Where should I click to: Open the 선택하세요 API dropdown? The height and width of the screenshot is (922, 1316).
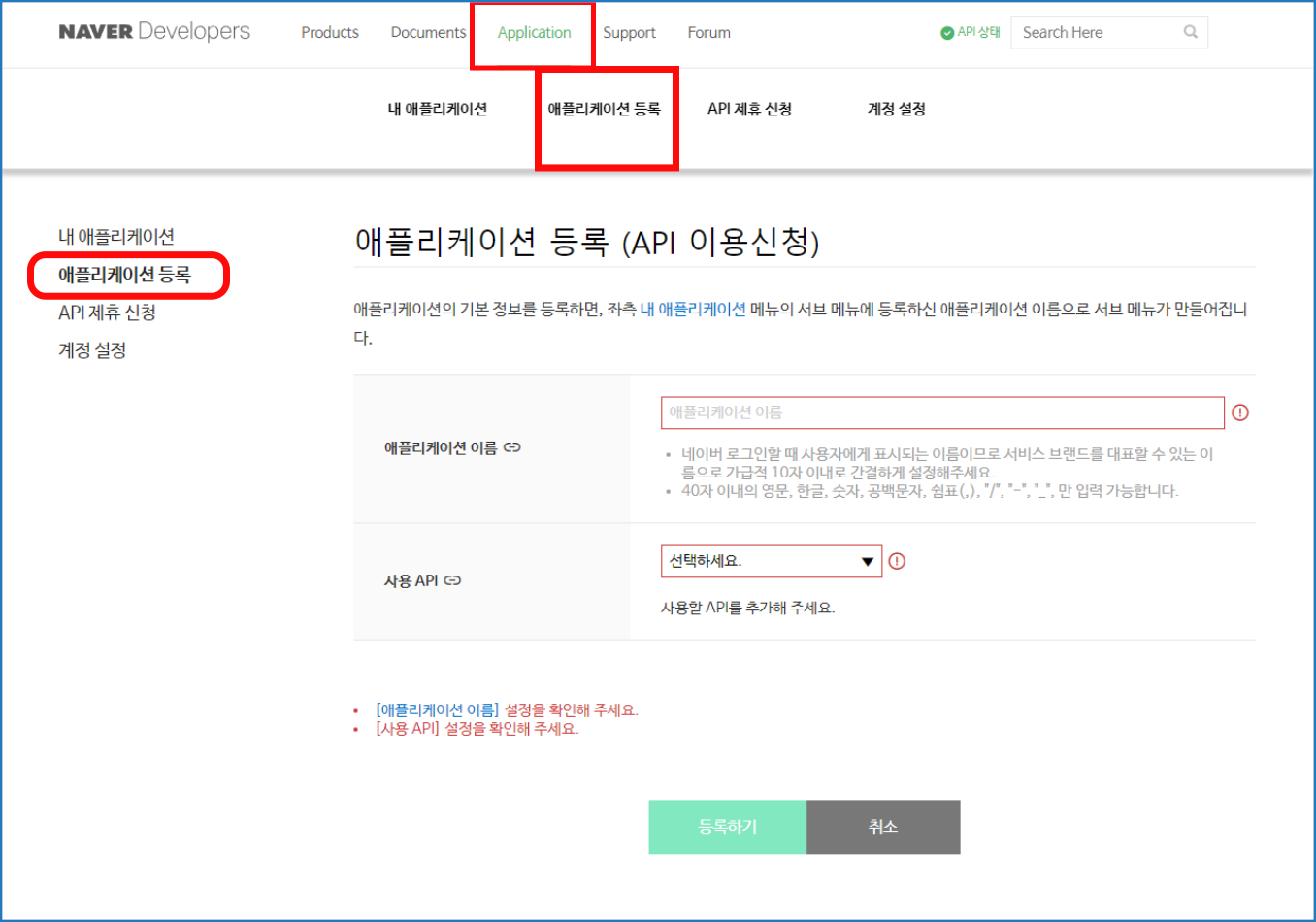click(771, 561)
